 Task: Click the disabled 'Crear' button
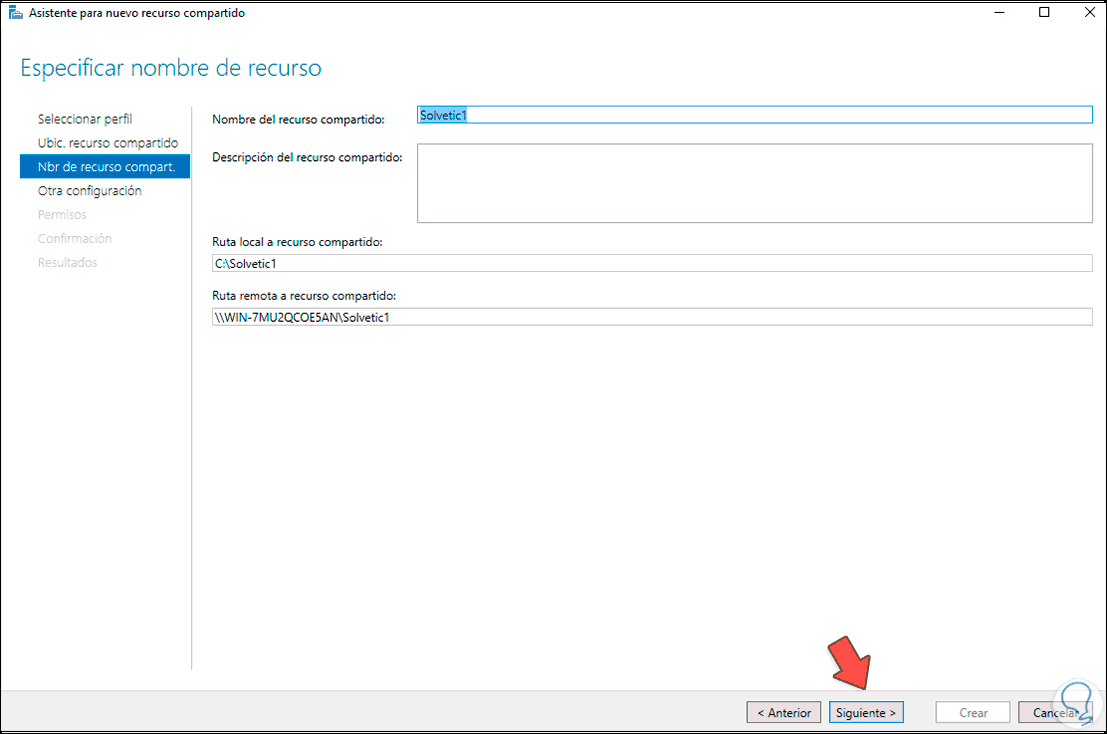(x=972, y=712)
